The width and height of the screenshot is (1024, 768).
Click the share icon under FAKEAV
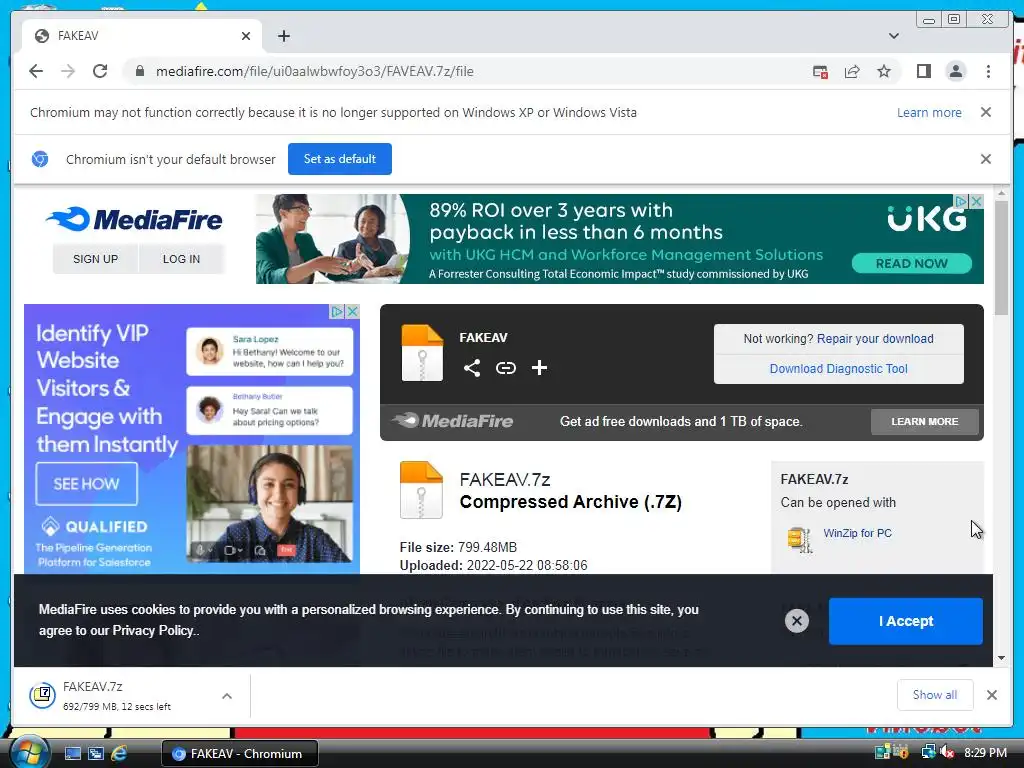coord(472,368)
